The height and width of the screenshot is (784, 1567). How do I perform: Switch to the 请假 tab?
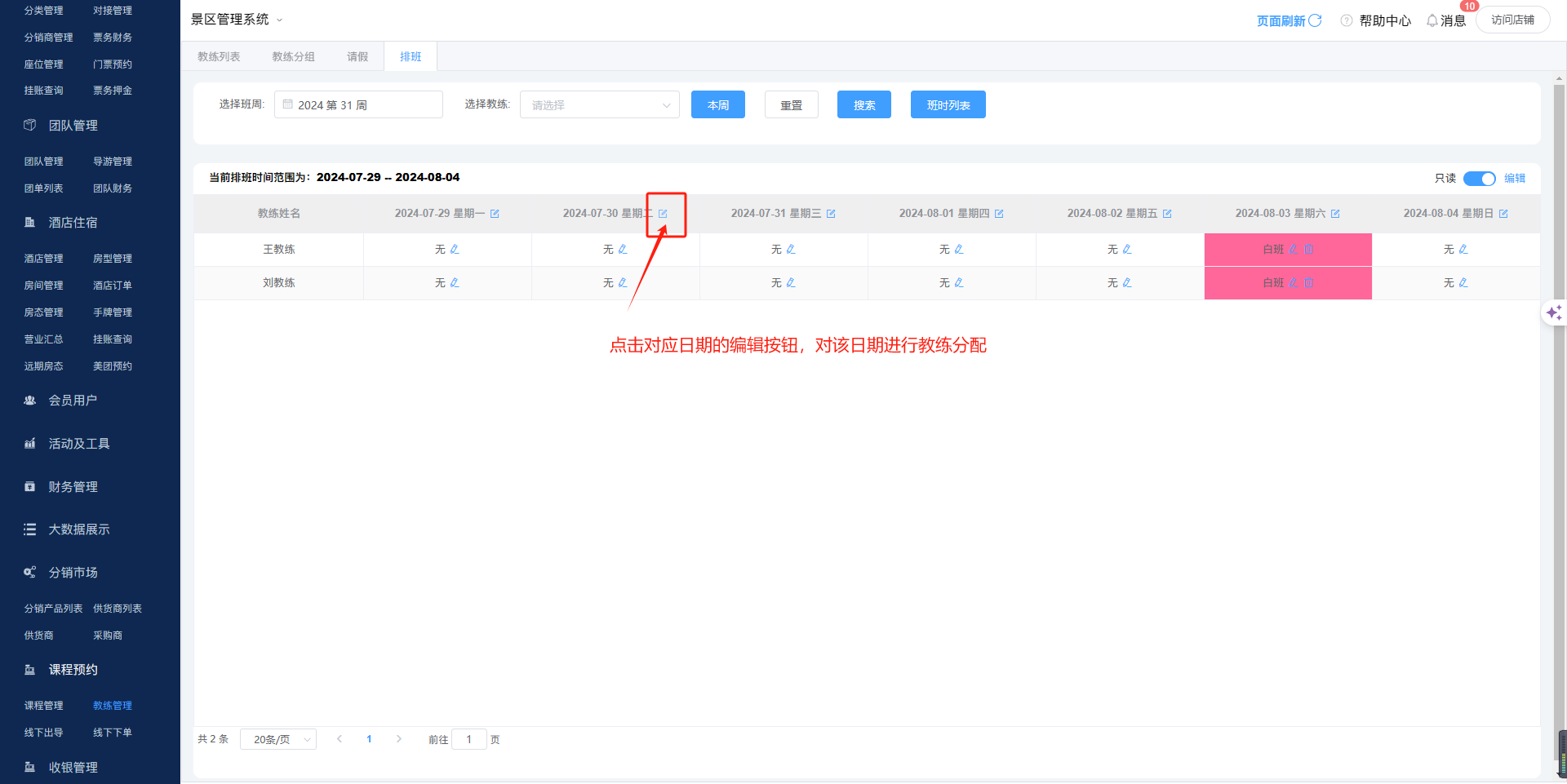(x=357, y=57)
